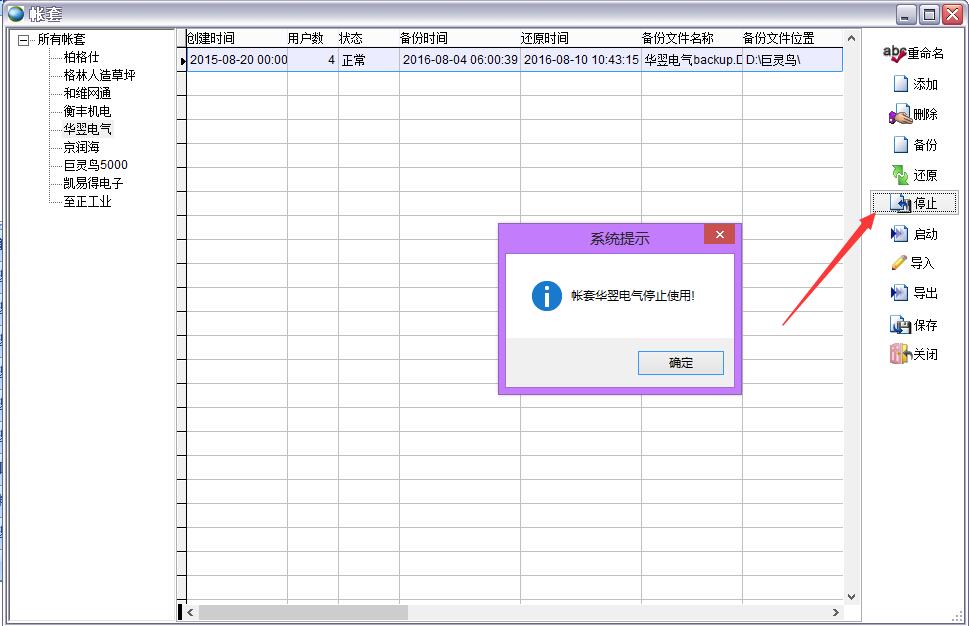The height and width of the screenshot is (626, 969).
Task: Click the Add (添加) account set icon
Action: [900, 85]
